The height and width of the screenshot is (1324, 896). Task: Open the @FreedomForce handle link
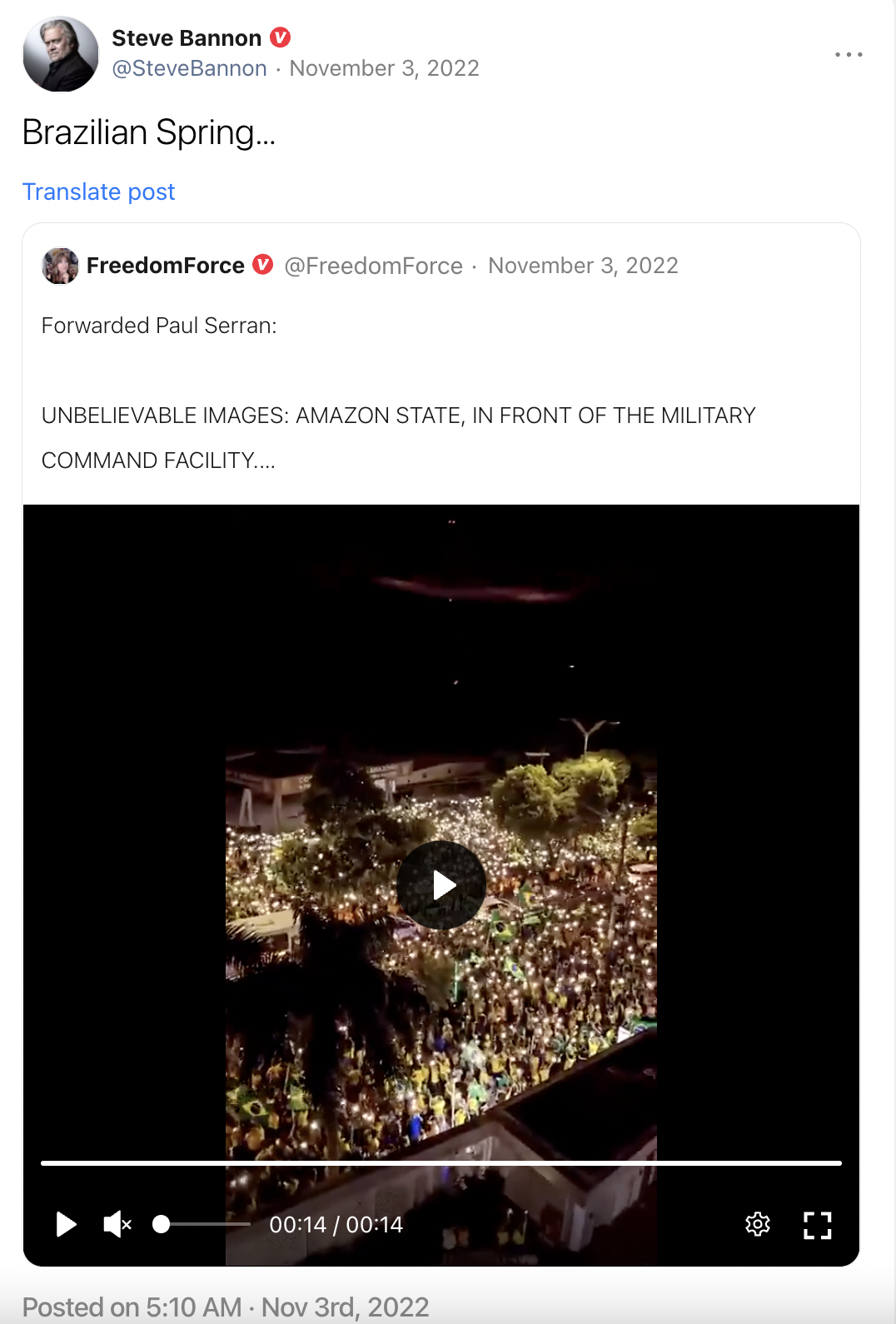coord(373,266)
